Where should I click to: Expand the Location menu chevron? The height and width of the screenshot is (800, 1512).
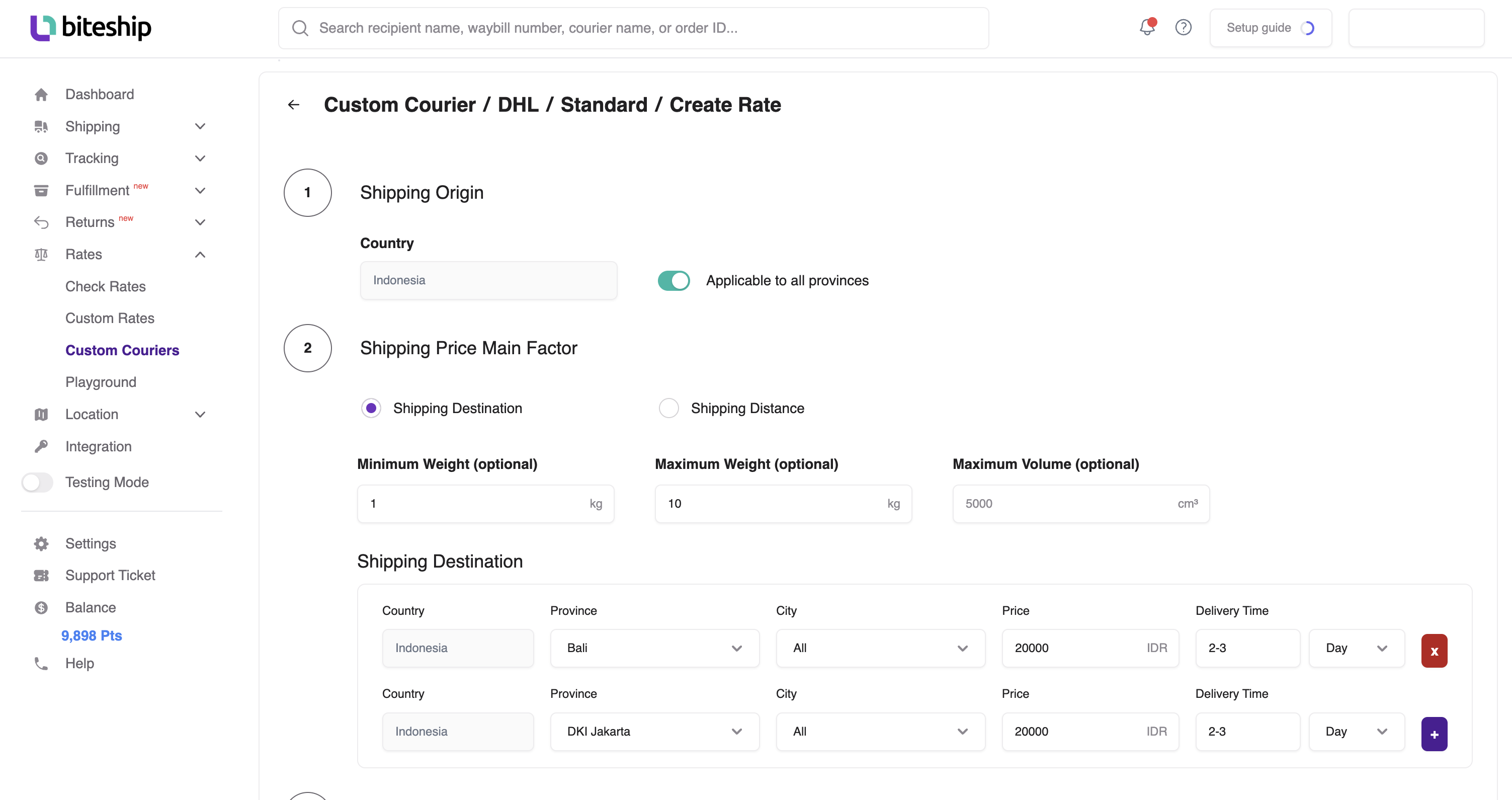200,415
